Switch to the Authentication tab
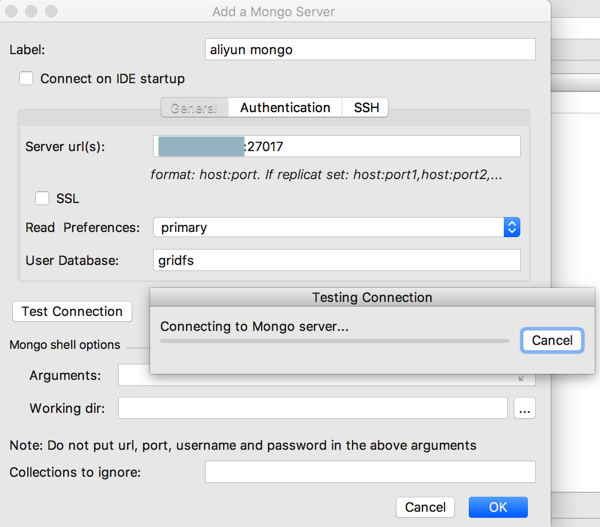Image resolution: width=600 pixels, height=527 pixels. 285,107
